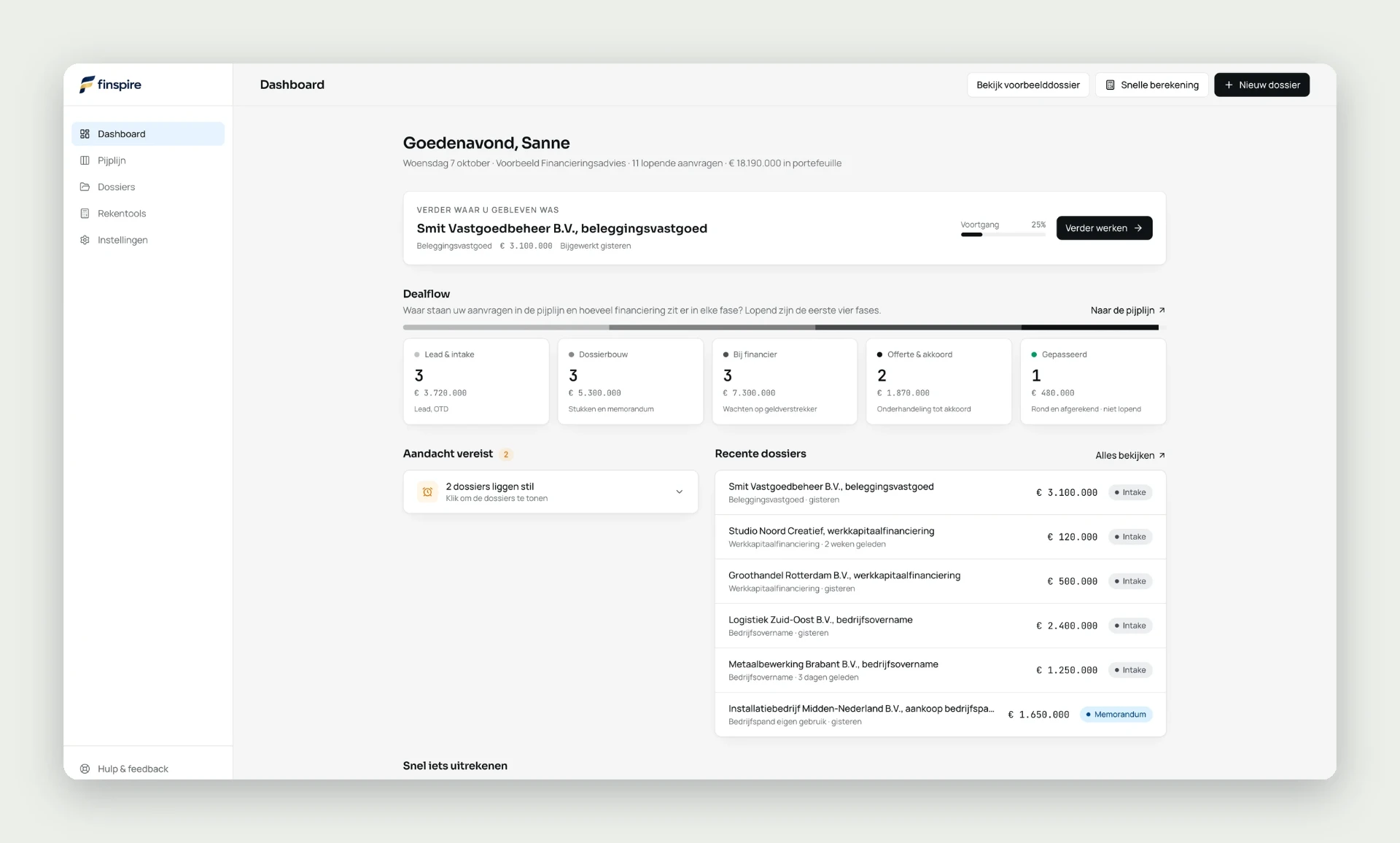Click Bekijk voorbeelddossier button
This screenshot has width=1400, height=843.
coord(1027,85)
